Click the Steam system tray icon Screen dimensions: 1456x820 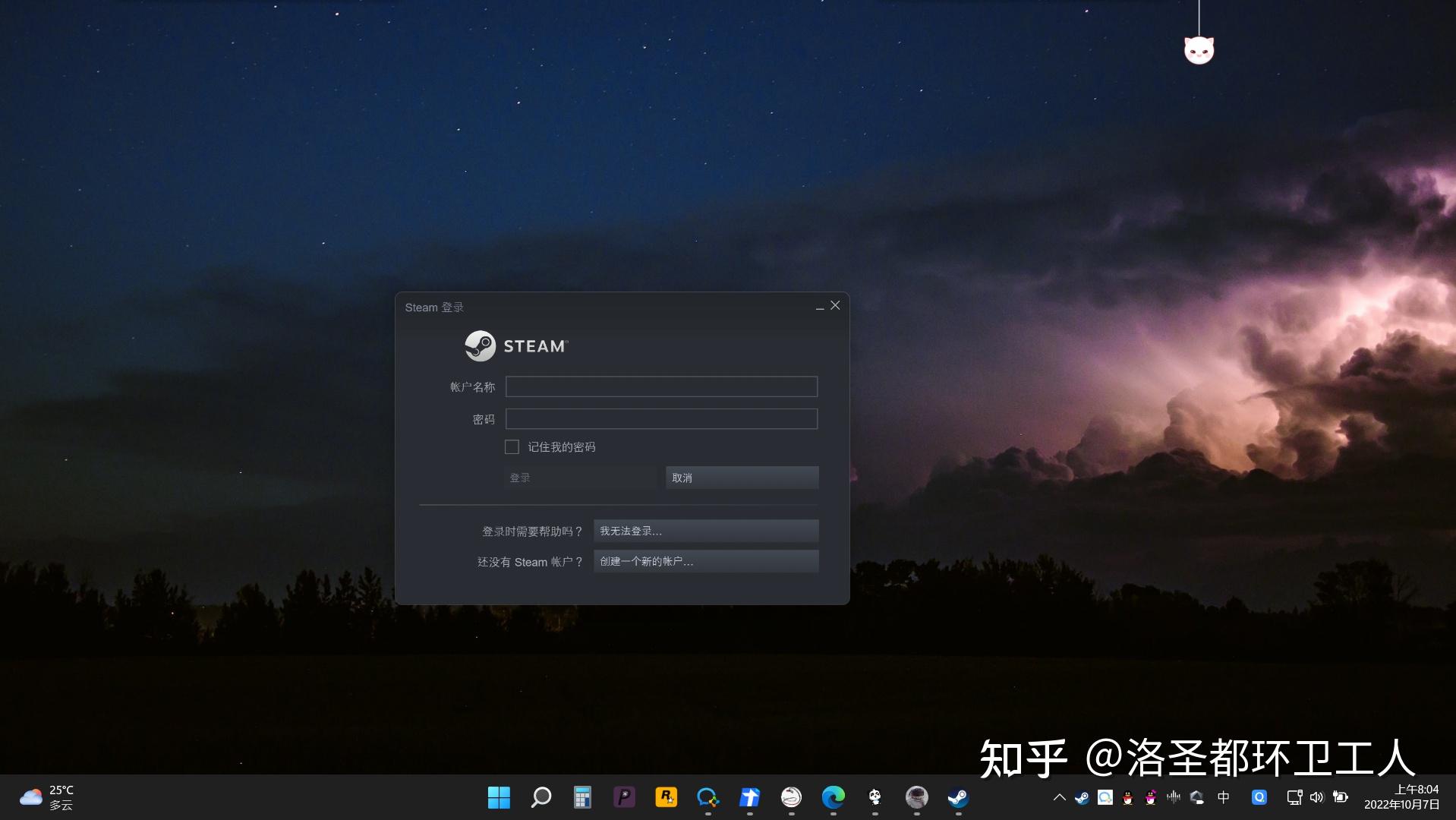coord(1082,797)
